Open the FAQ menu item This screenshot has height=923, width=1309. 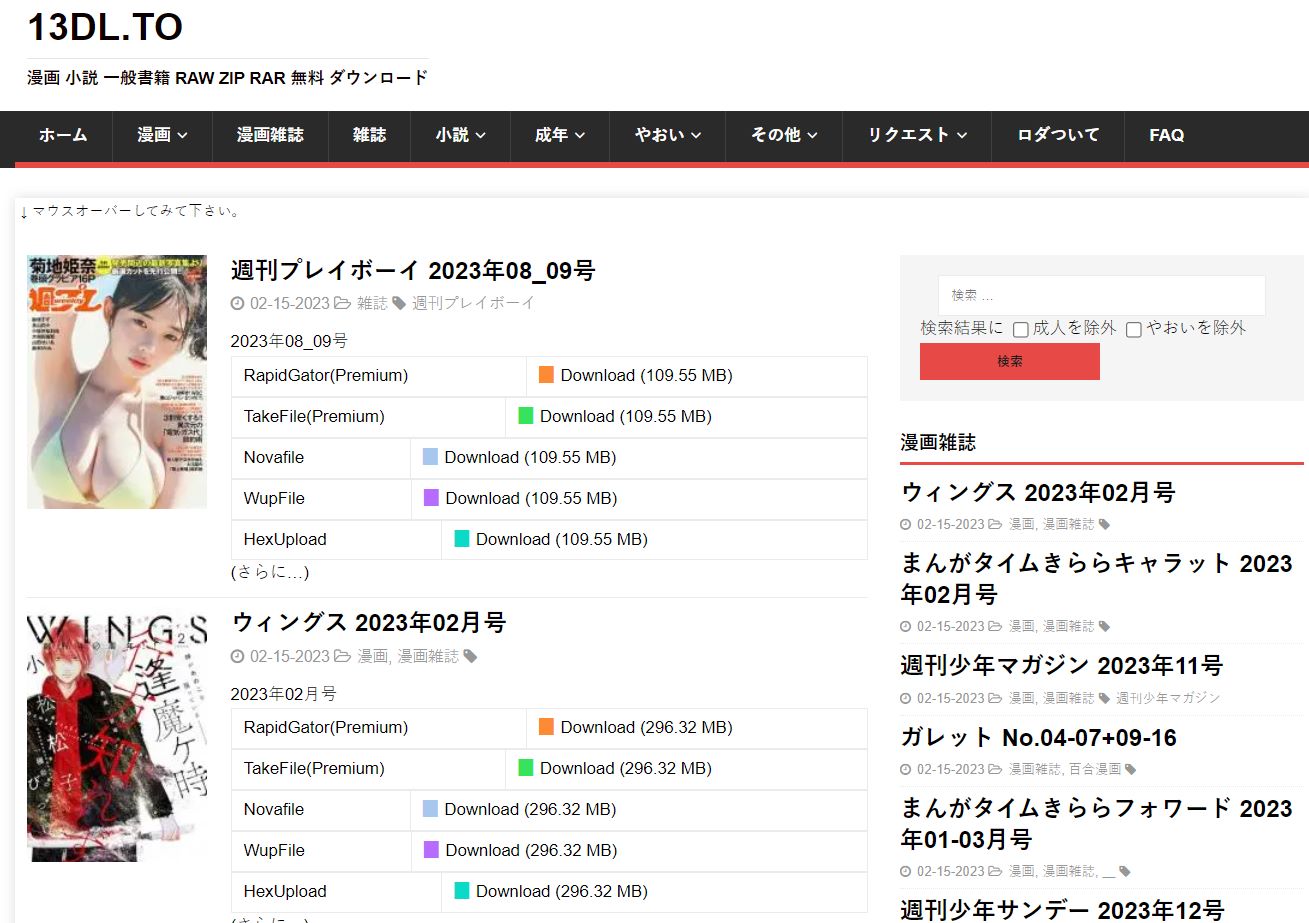1167,135
